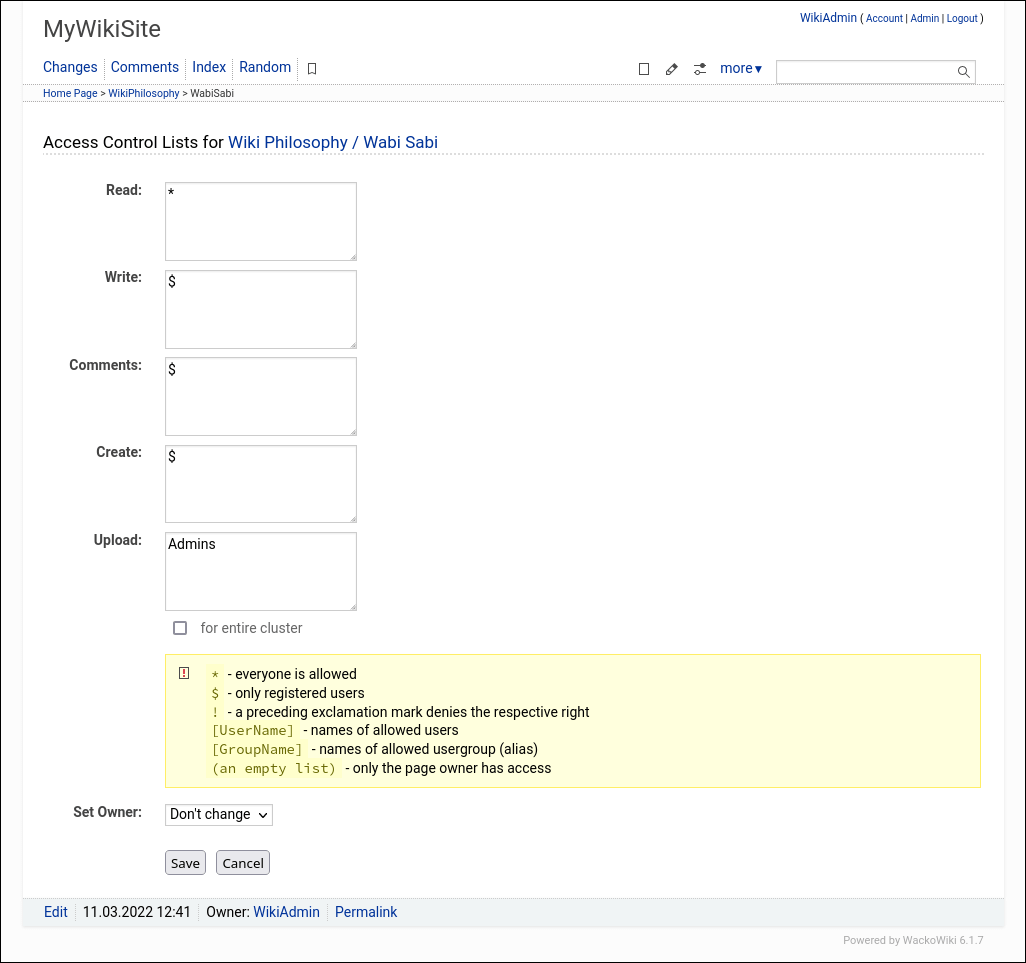The image size is (1026, 963).
Task: Open the pencil edit icon in the toolbar
Action: pos(671,69)
